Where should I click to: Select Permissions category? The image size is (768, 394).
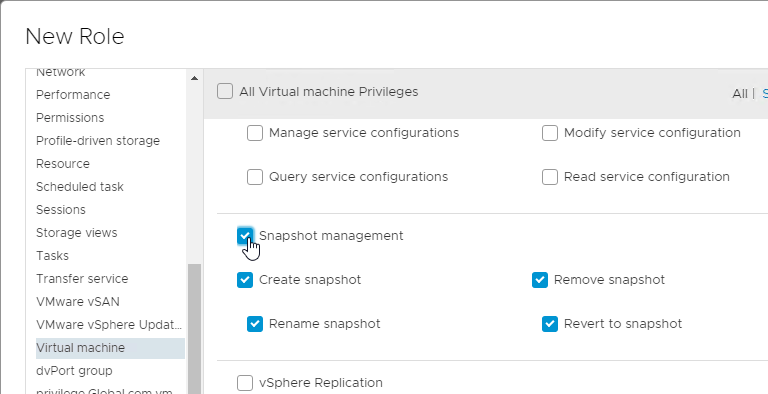pos(70,118)
